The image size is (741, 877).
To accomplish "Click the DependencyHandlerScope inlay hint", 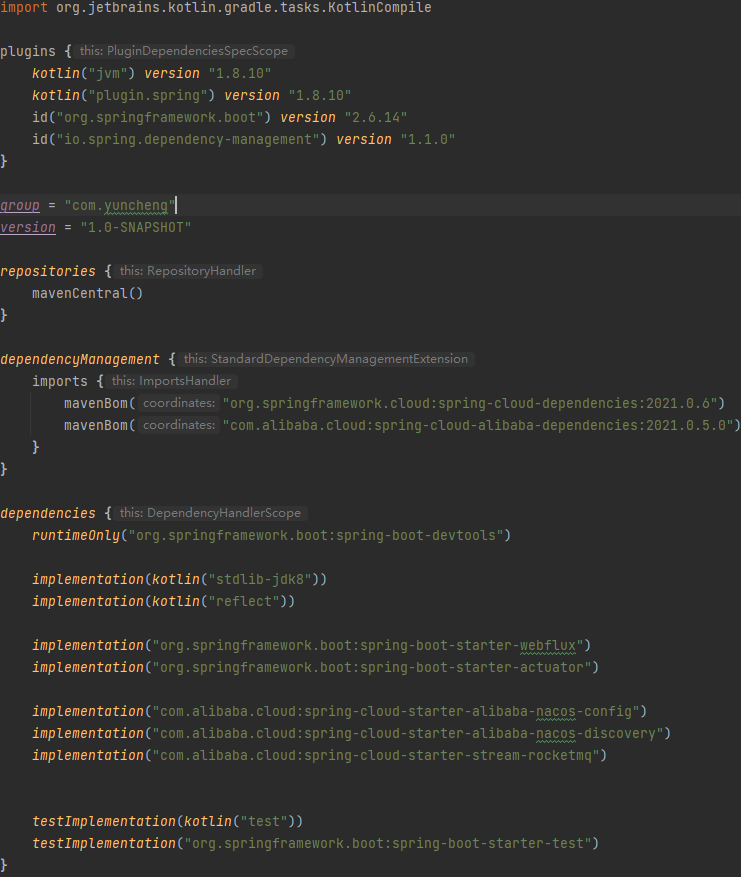I will point(210,513).
